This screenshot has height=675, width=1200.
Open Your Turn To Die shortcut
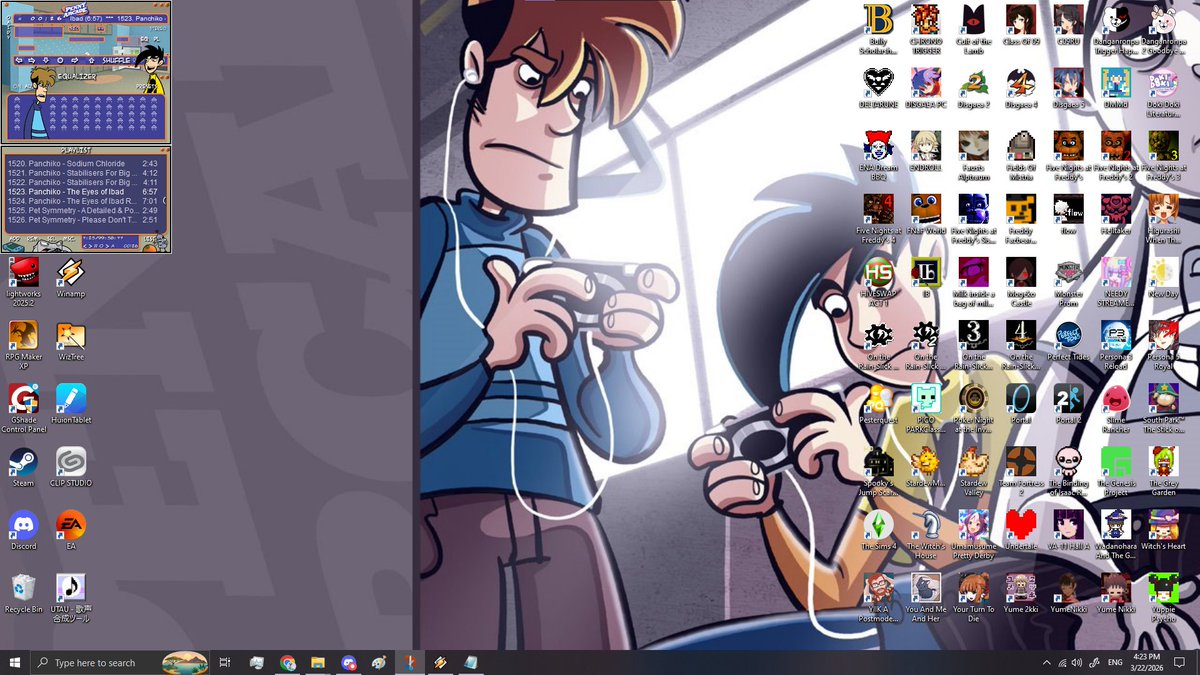tap(974, 597)
